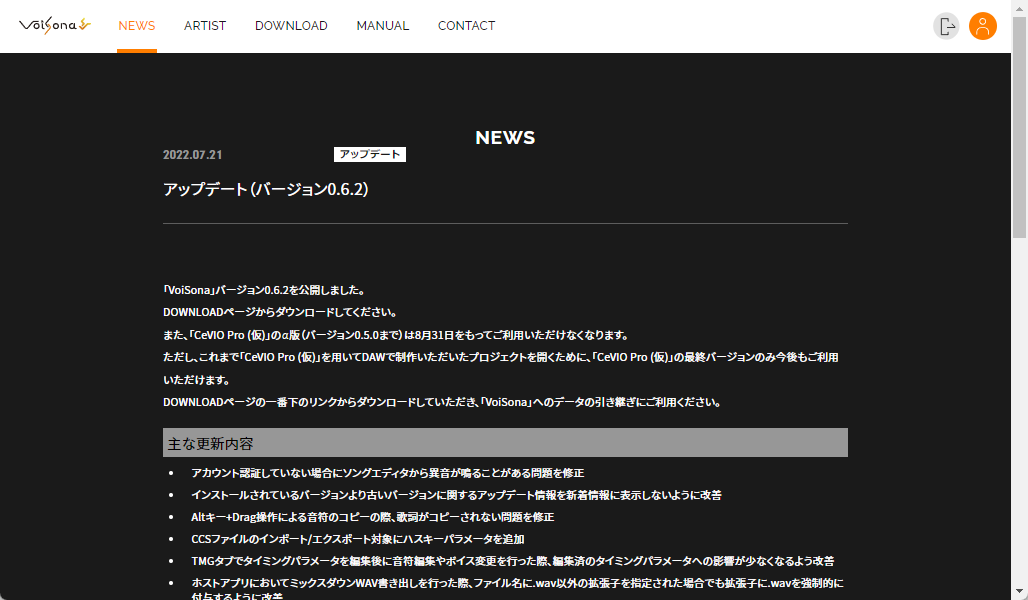The height and width of the screenshot is (600, 1028).
Task: Click the person silhouette inside the avatar button
Action: 983,26
